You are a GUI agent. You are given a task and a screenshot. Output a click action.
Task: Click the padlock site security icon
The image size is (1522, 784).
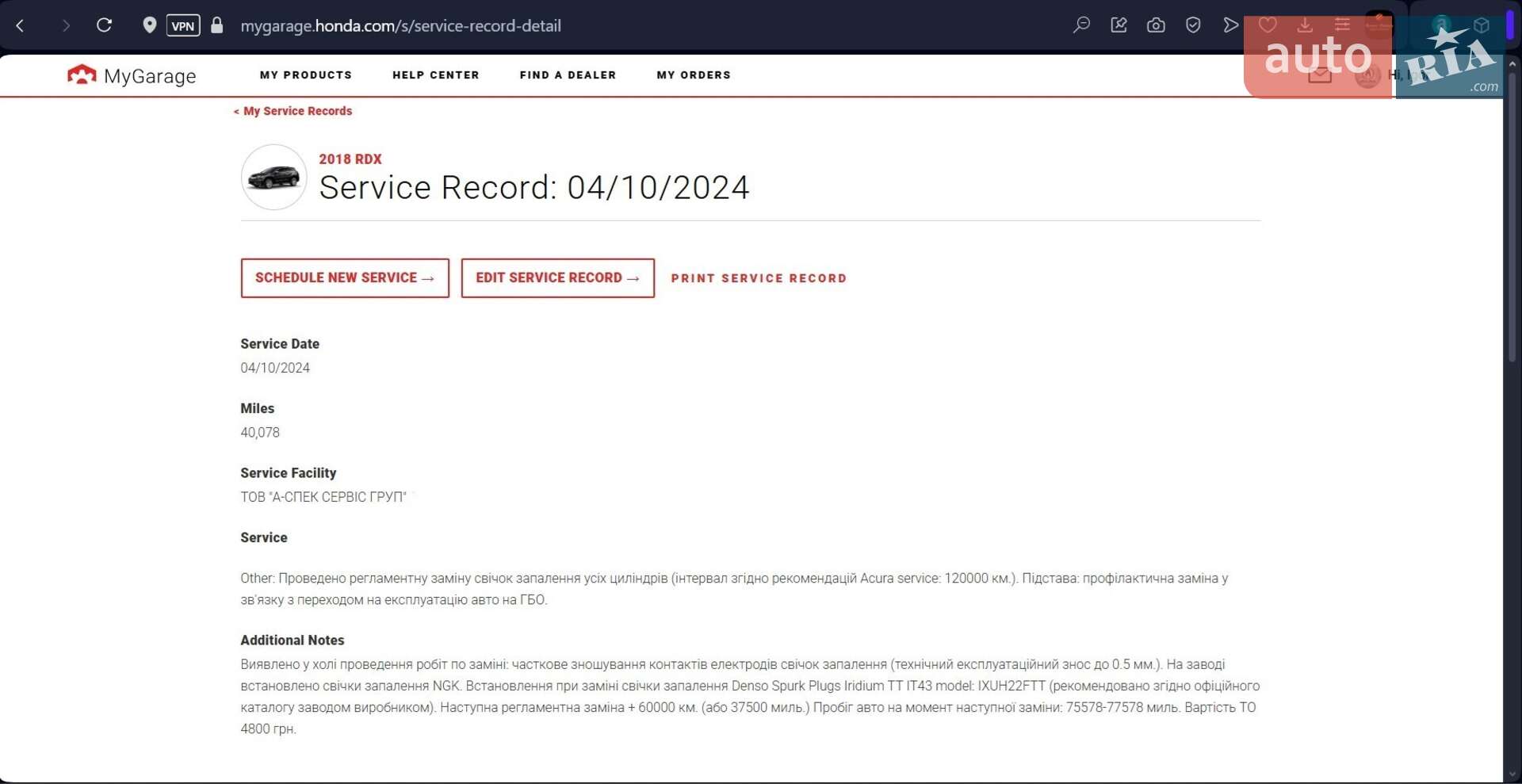216,25
